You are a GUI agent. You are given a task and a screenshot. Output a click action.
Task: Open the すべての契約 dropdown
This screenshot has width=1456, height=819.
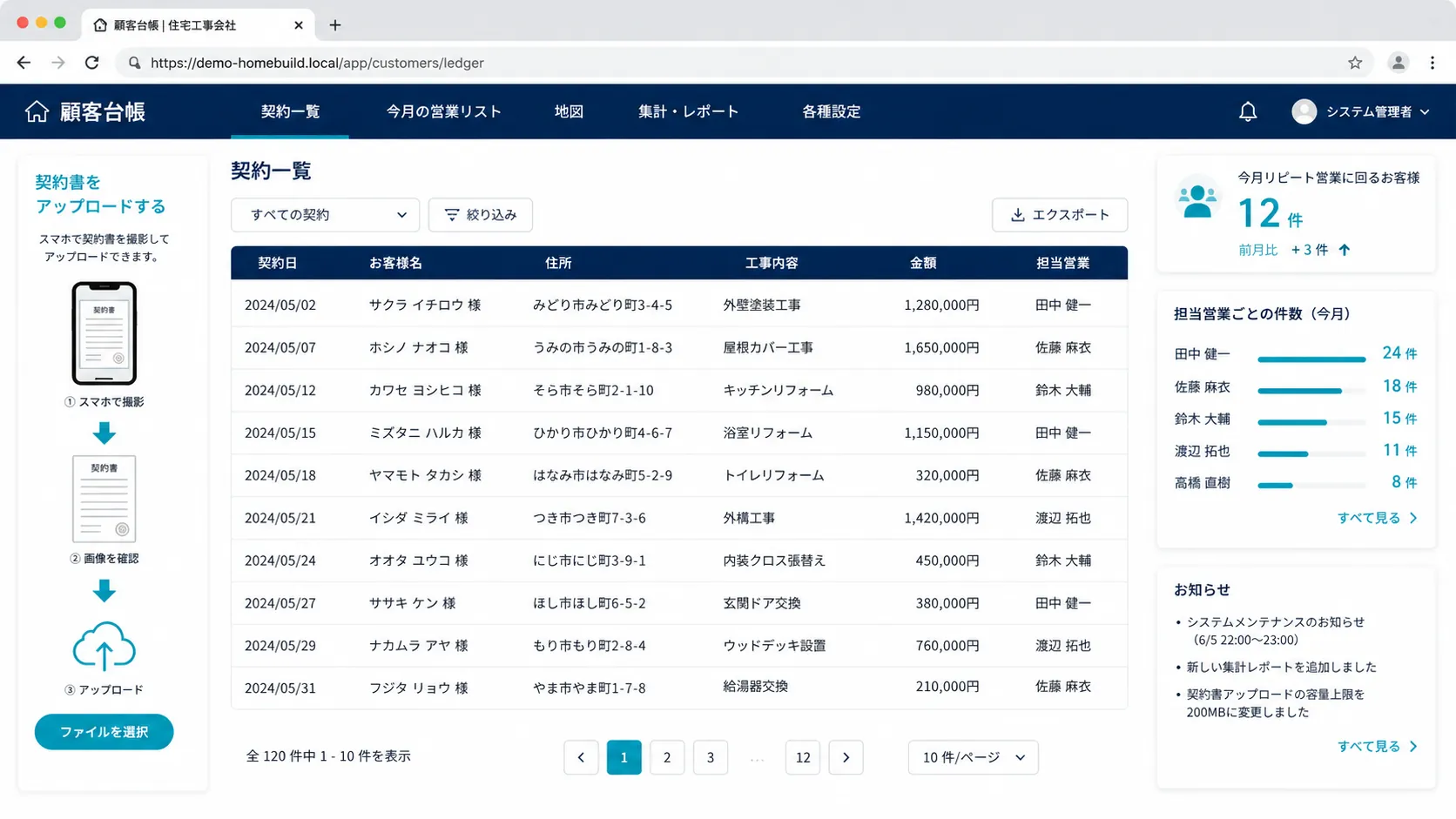[325, 215]
